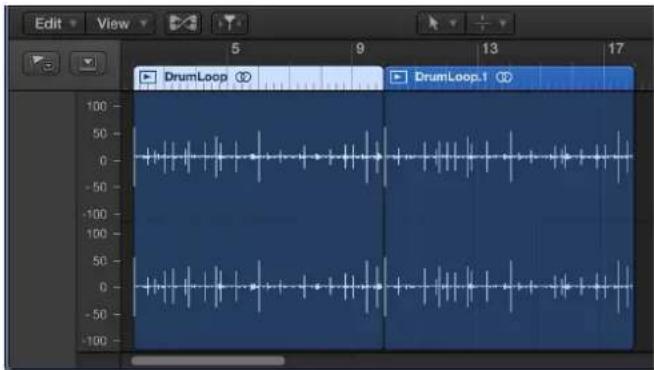Click bar 13 on the ruler
The height and width of the screenshot is (370, 654).
pyautogui.click(x=490, y=49)
